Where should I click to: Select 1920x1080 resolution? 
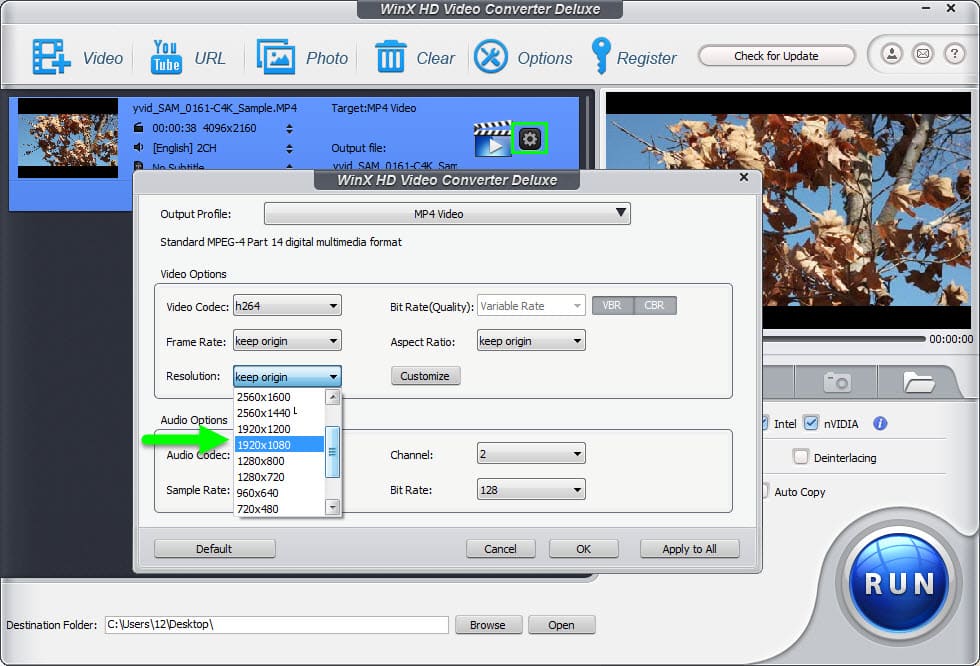click(x=279, y=445)
